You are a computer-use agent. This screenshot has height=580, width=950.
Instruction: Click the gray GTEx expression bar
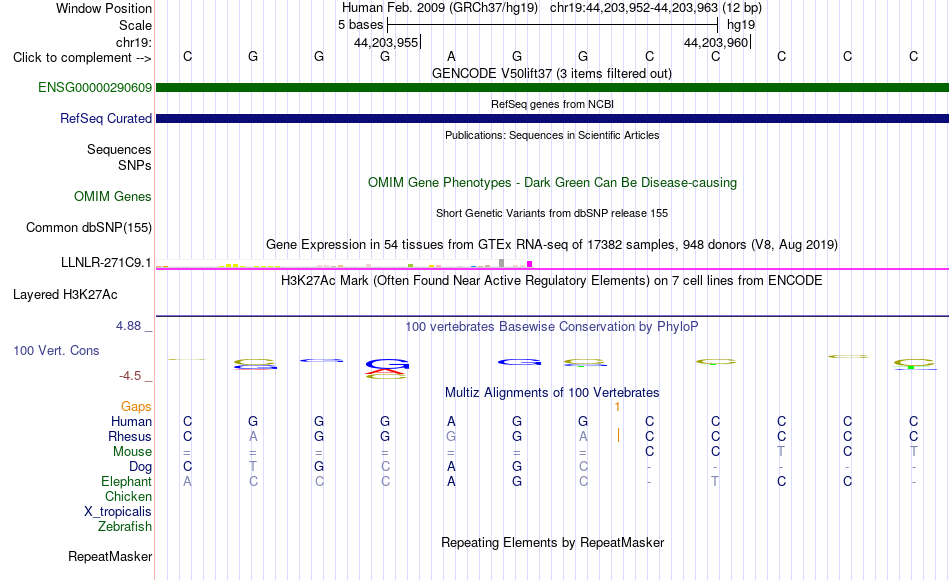[x=502, y=263]
